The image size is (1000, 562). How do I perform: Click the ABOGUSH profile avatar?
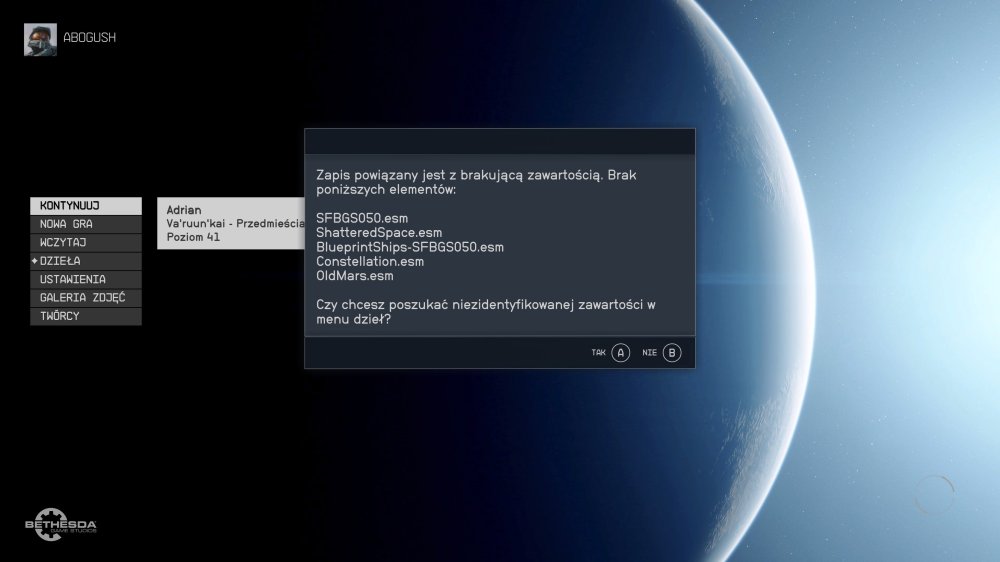click(40, 40)
